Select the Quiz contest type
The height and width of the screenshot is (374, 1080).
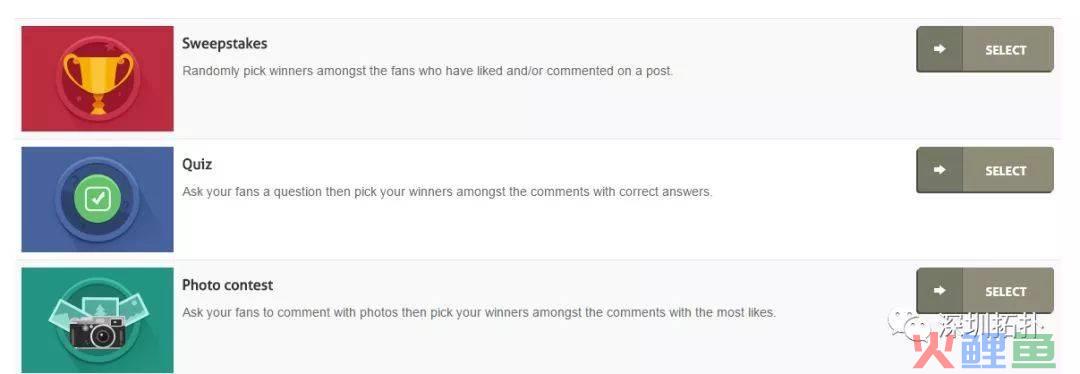pyautogui.click(x=985, y=170)
